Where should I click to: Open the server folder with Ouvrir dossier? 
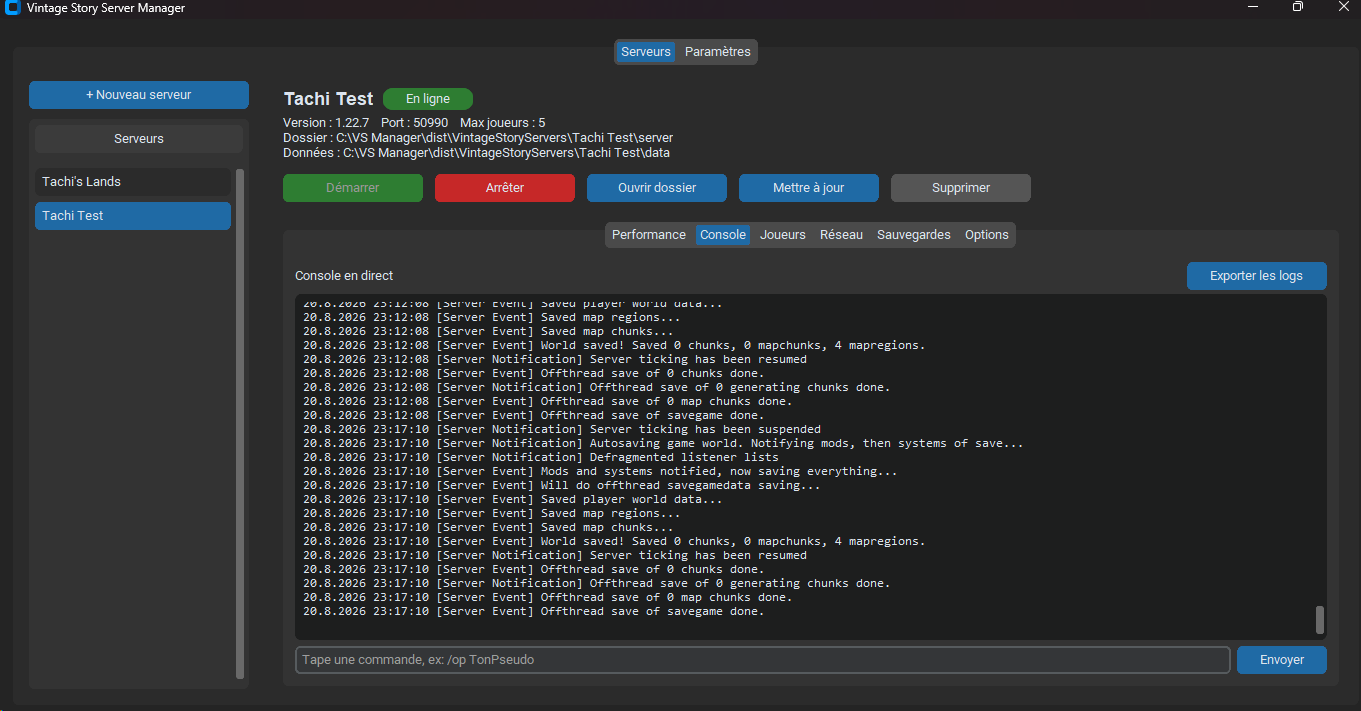point(657,188)
